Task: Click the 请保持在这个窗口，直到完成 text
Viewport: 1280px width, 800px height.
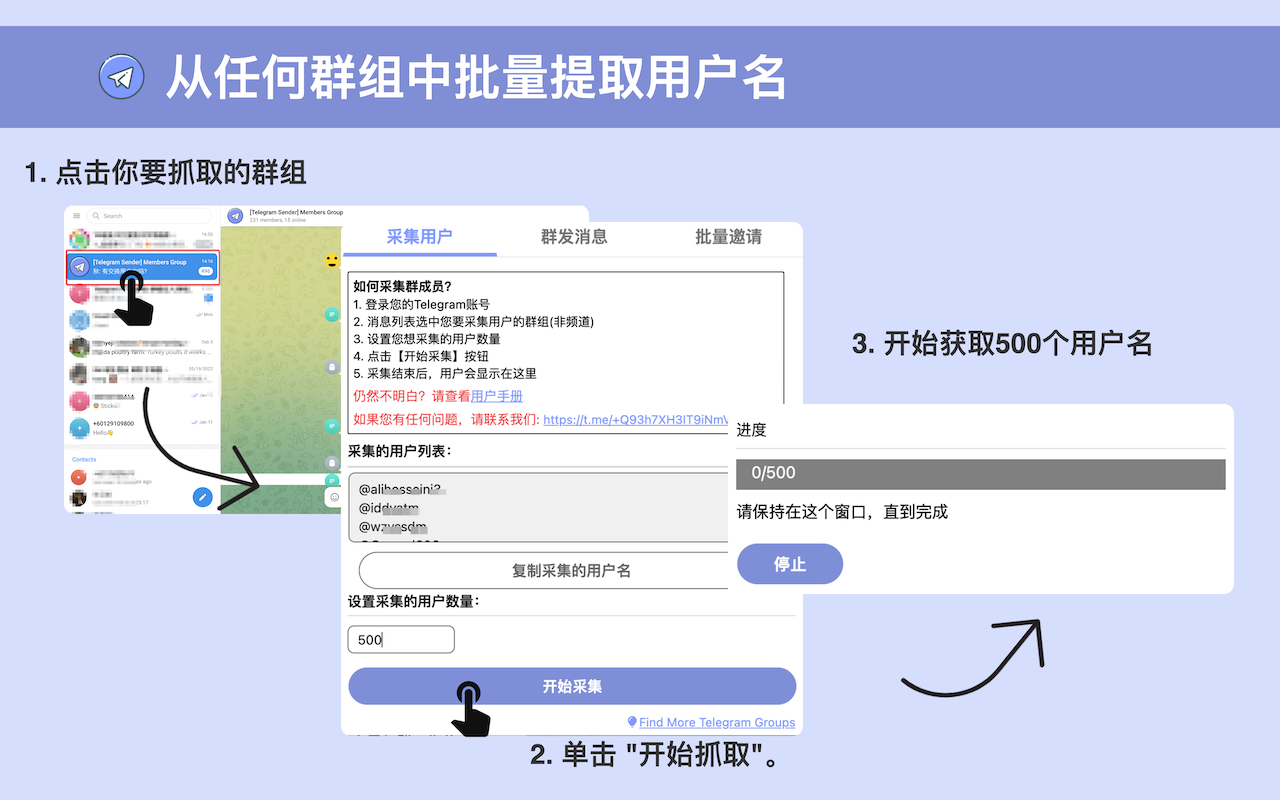Action: pos(842,512)
